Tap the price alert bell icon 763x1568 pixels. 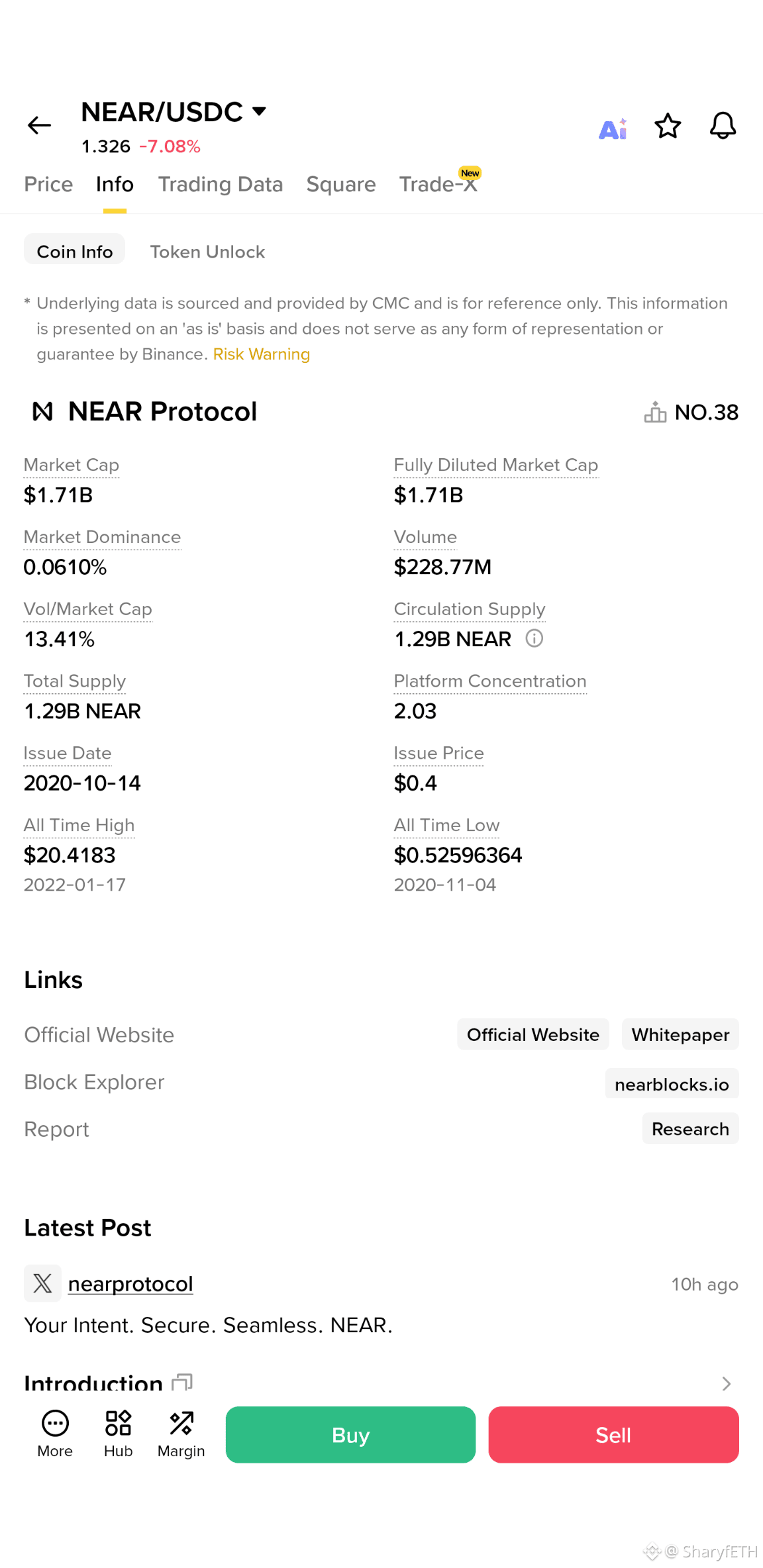(x=723, y=125)
